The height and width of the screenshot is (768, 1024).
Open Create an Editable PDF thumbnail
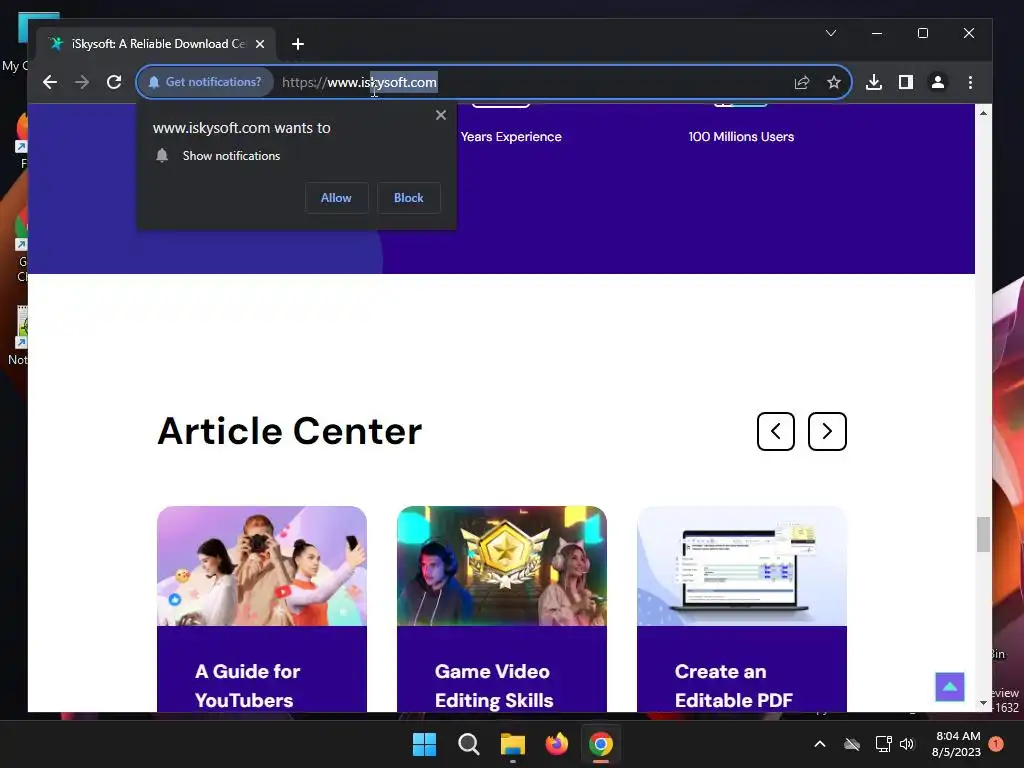click(x=742, y=566)
